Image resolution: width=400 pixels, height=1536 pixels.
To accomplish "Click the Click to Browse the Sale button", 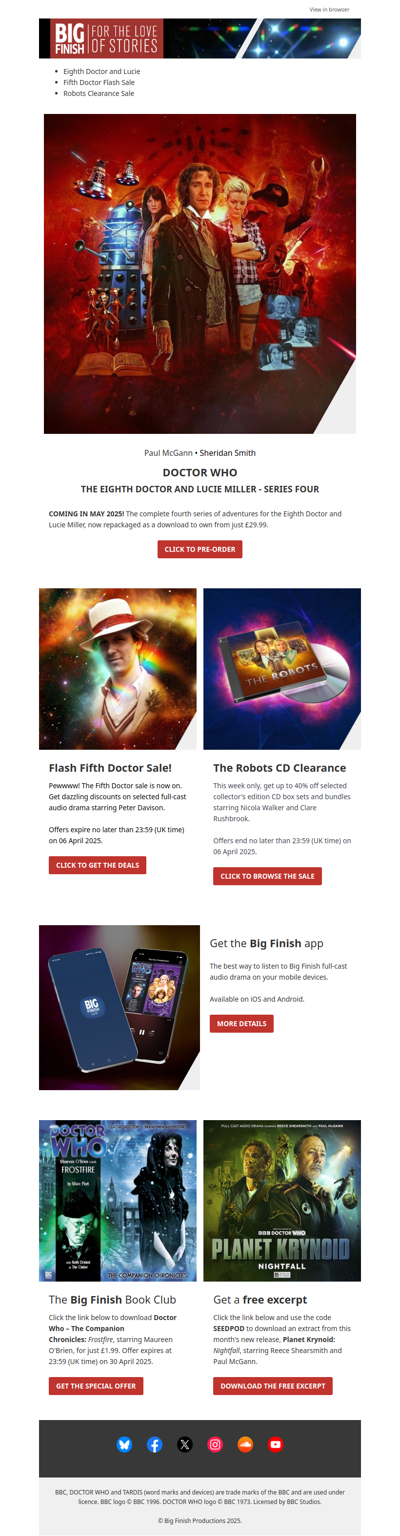I will click(x=267, y=876).
